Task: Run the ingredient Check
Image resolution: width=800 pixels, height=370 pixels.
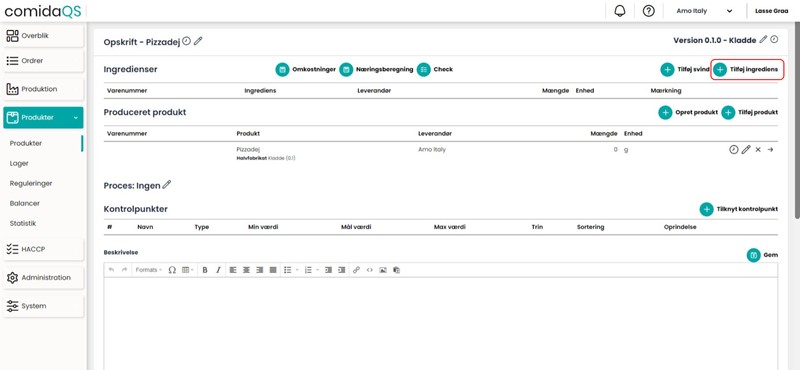Action: pos(435,69)
